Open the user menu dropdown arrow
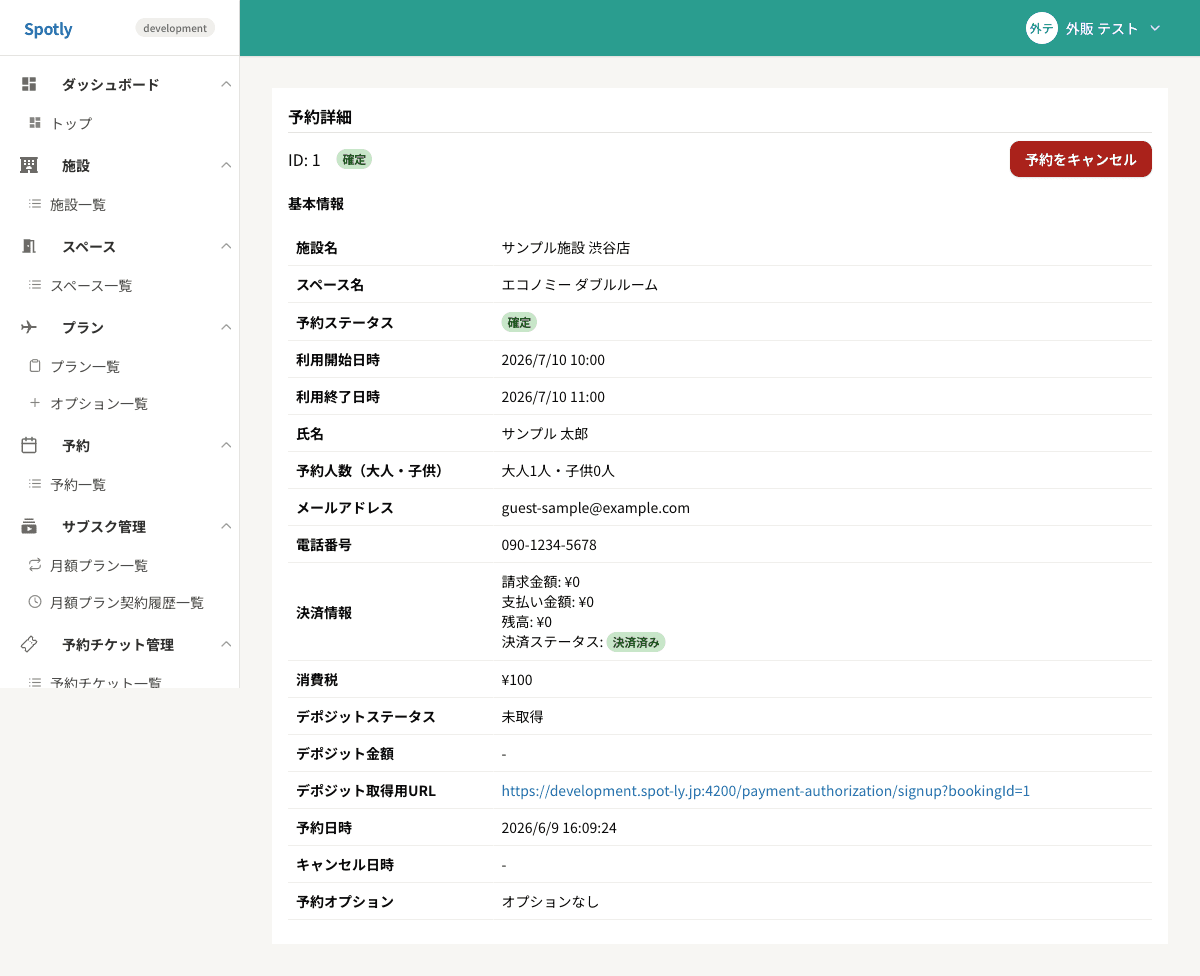 1155,28
